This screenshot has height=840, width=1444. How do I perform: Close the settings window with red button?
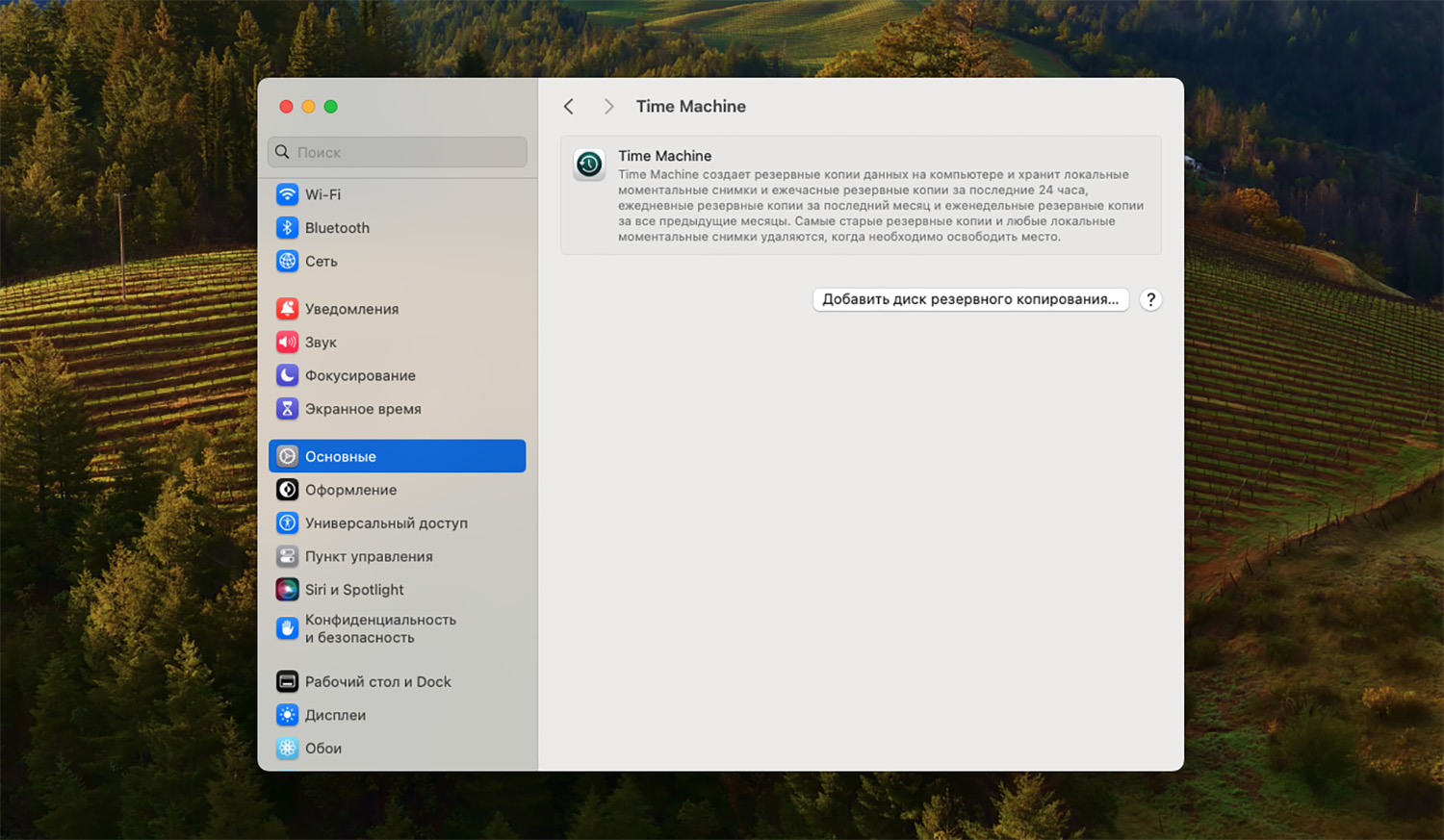tap(286, 107)
